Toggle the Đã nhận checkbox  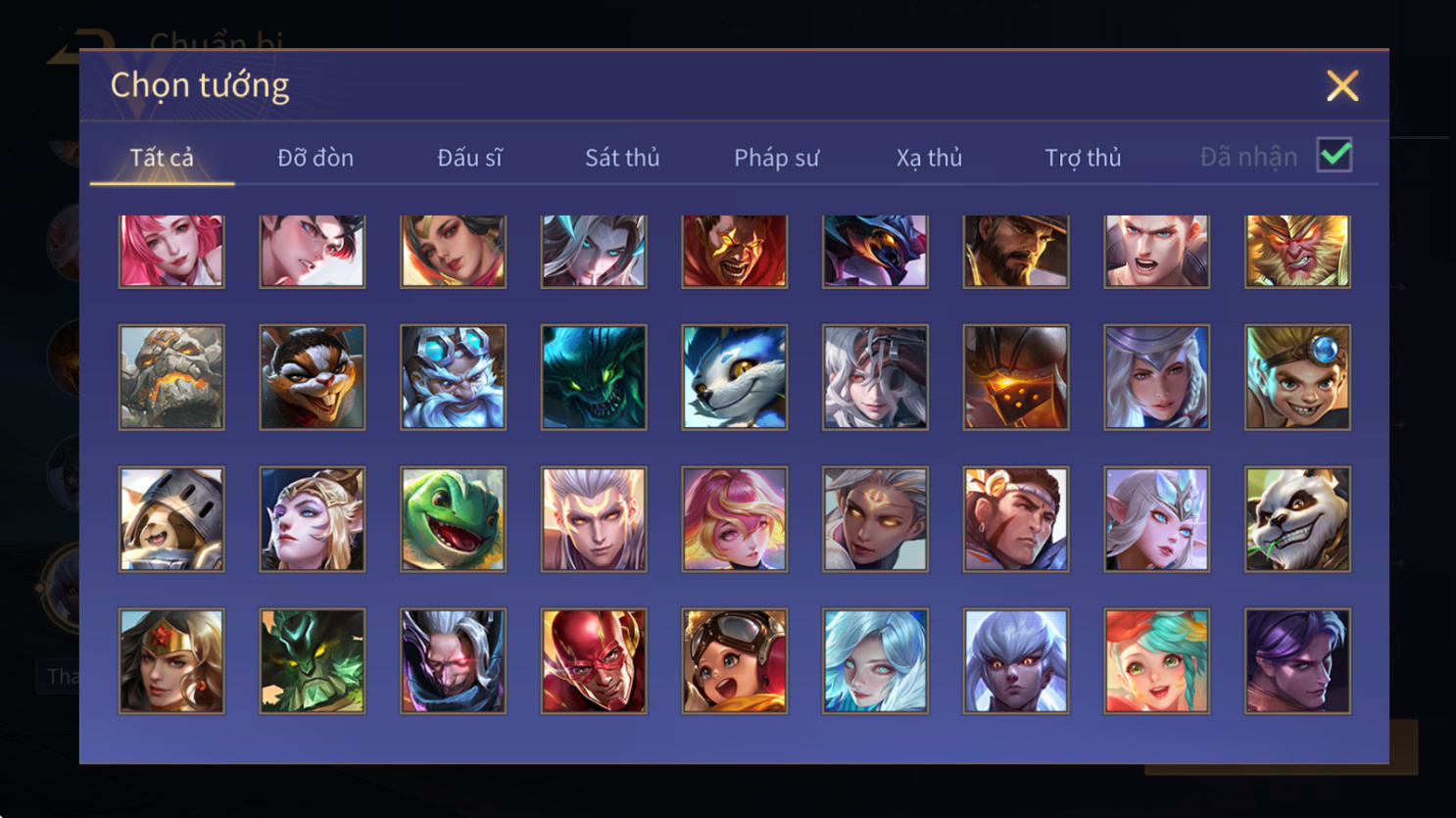coord(1335,155)
